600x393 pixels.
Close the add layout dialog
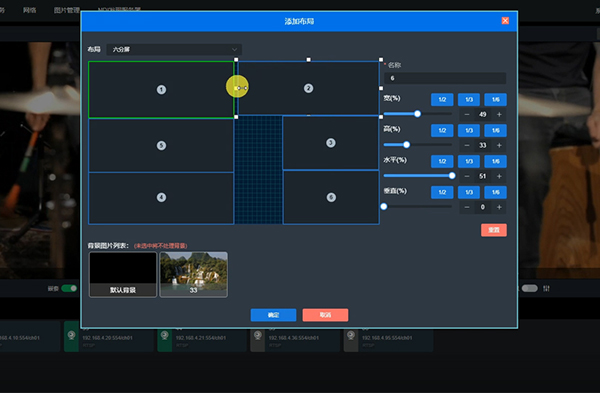coord(505,21)
